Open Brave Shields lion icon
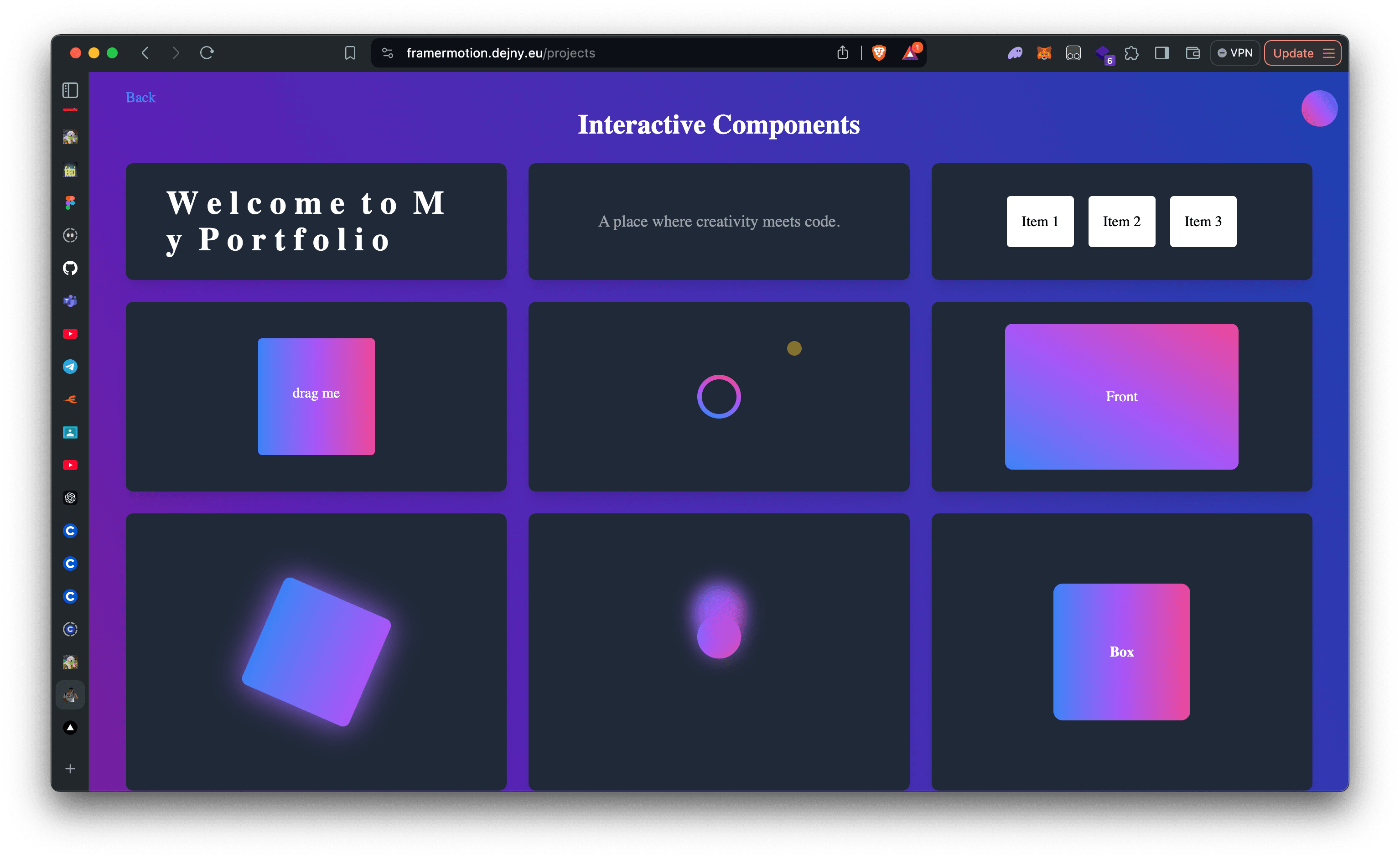The image size is (1400, 859). (879, 53)
